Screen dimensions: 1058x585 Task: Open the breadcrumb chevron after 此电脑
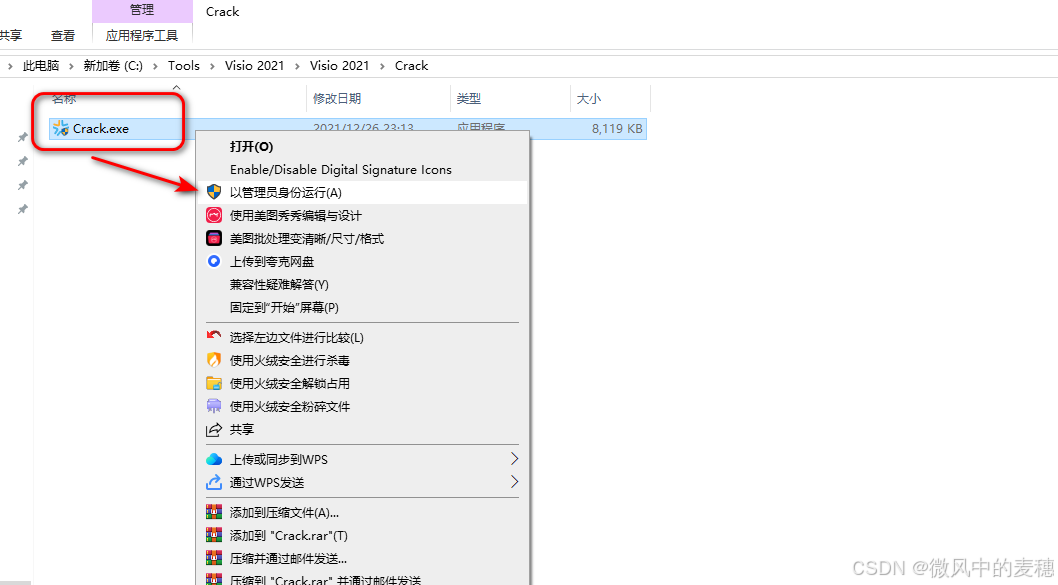click(71, 65)
